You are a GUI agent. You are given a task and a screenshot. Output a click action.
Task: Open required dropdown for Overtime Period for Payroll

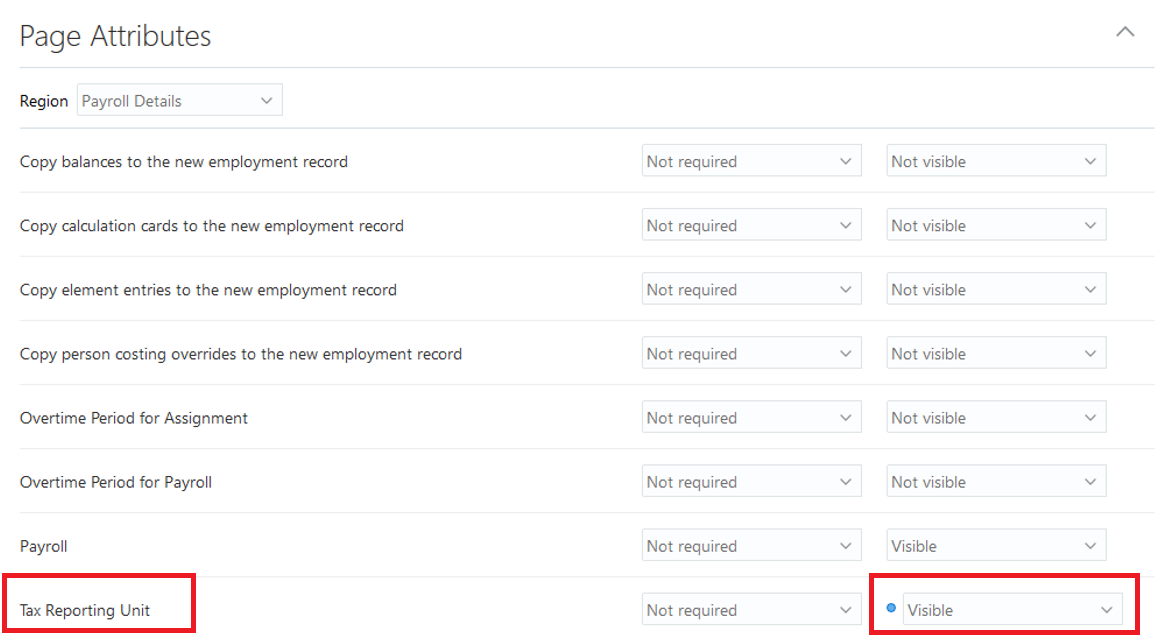(x=751, y=482)
